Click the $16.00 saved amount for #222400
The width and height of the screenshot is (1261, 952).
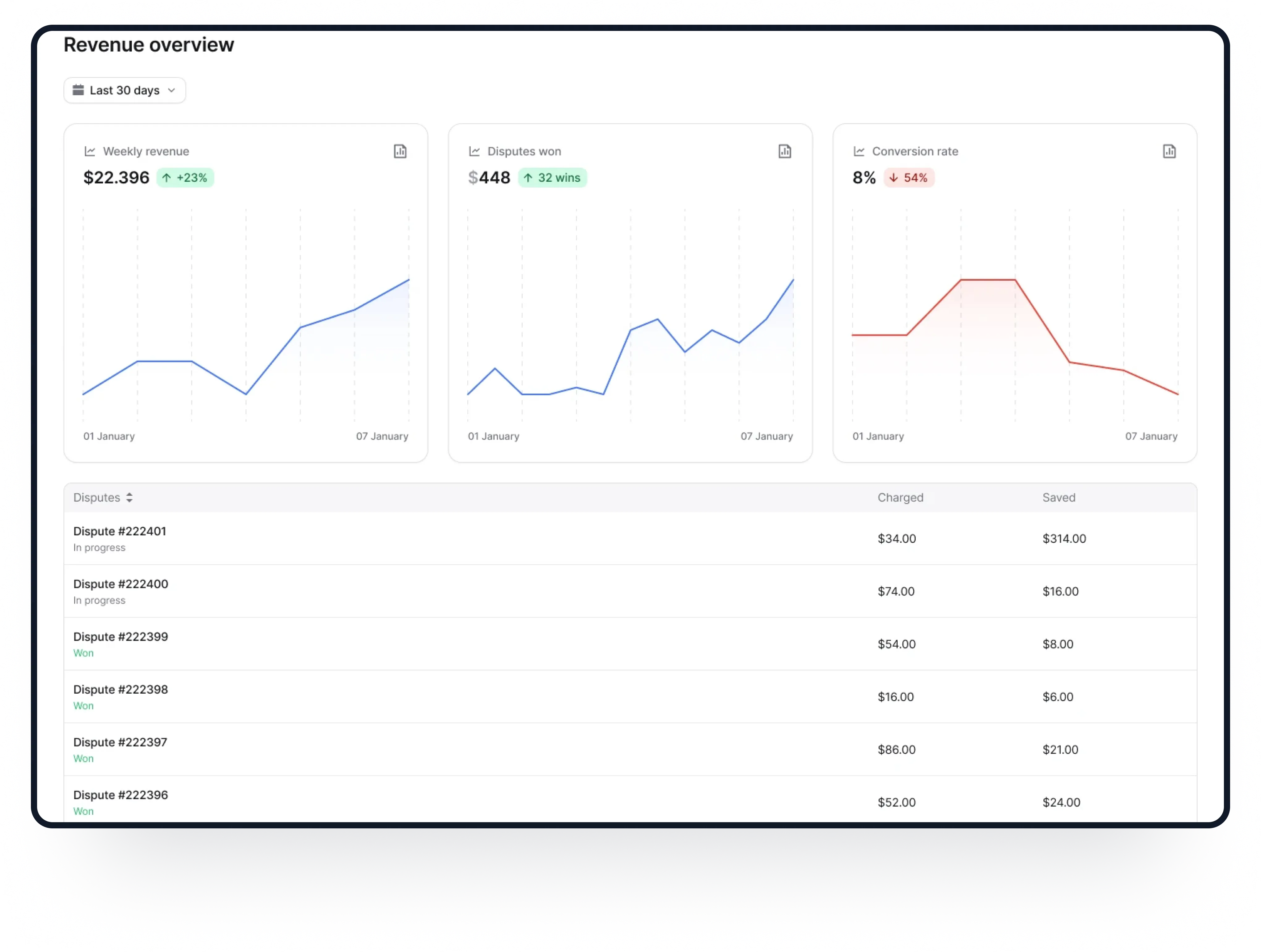point(1060,591)
